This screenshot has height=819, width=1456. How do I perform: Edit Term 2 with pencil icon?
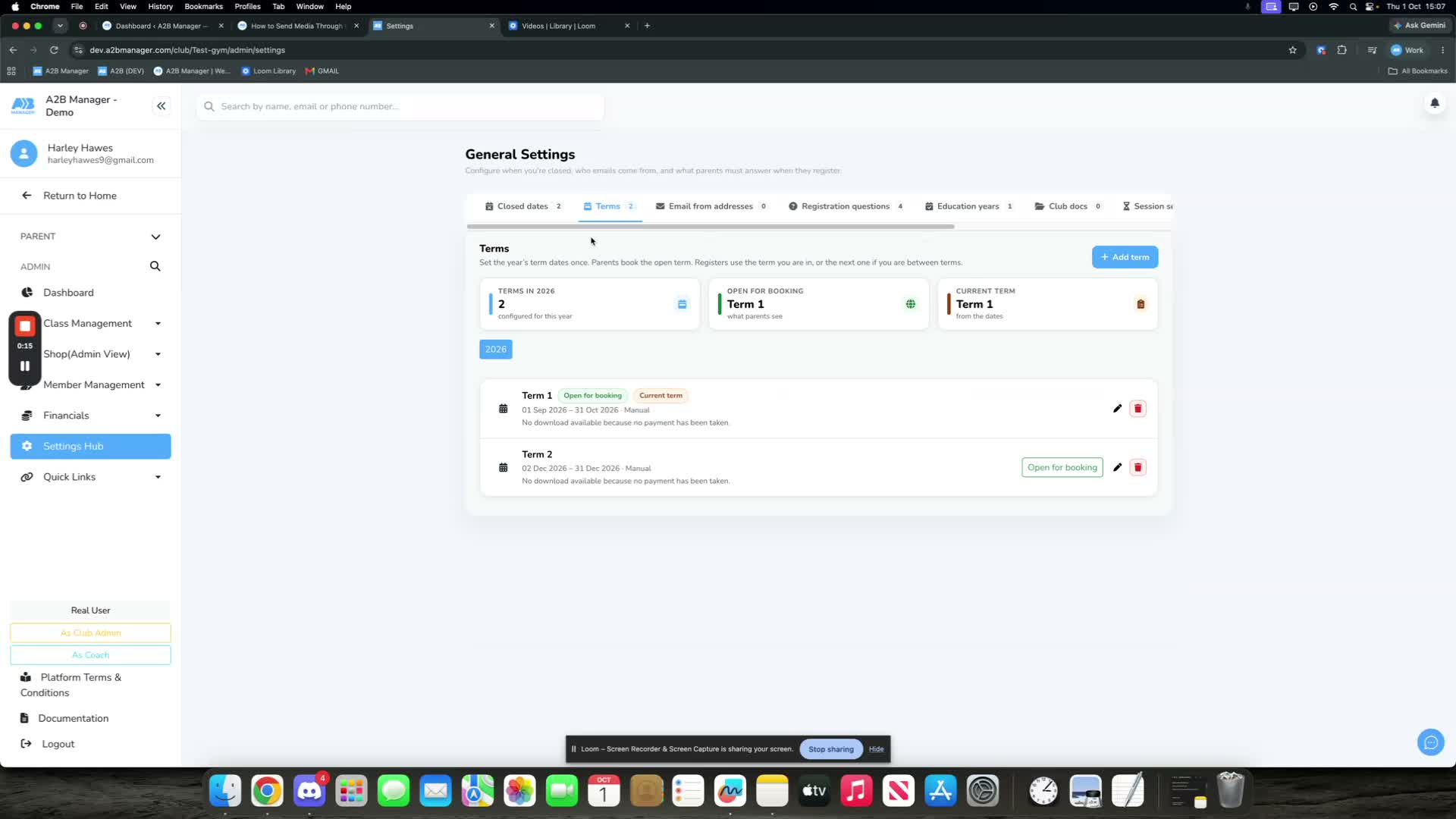tap(1117, 467)
